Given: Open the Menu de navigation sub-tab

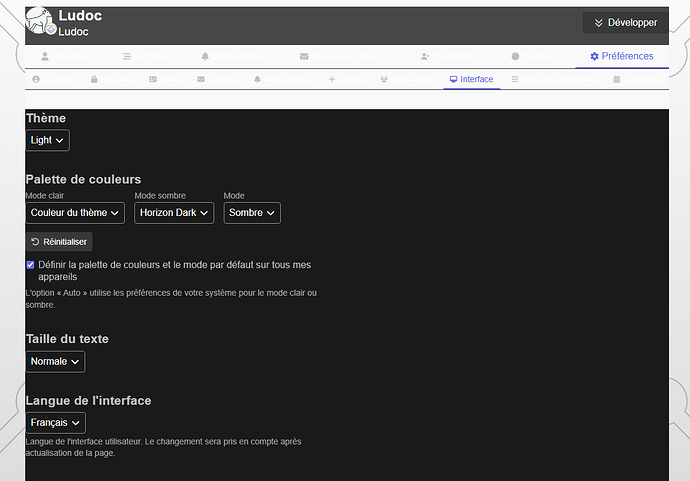Looking at the screenshot, I should tap(553, 79).
